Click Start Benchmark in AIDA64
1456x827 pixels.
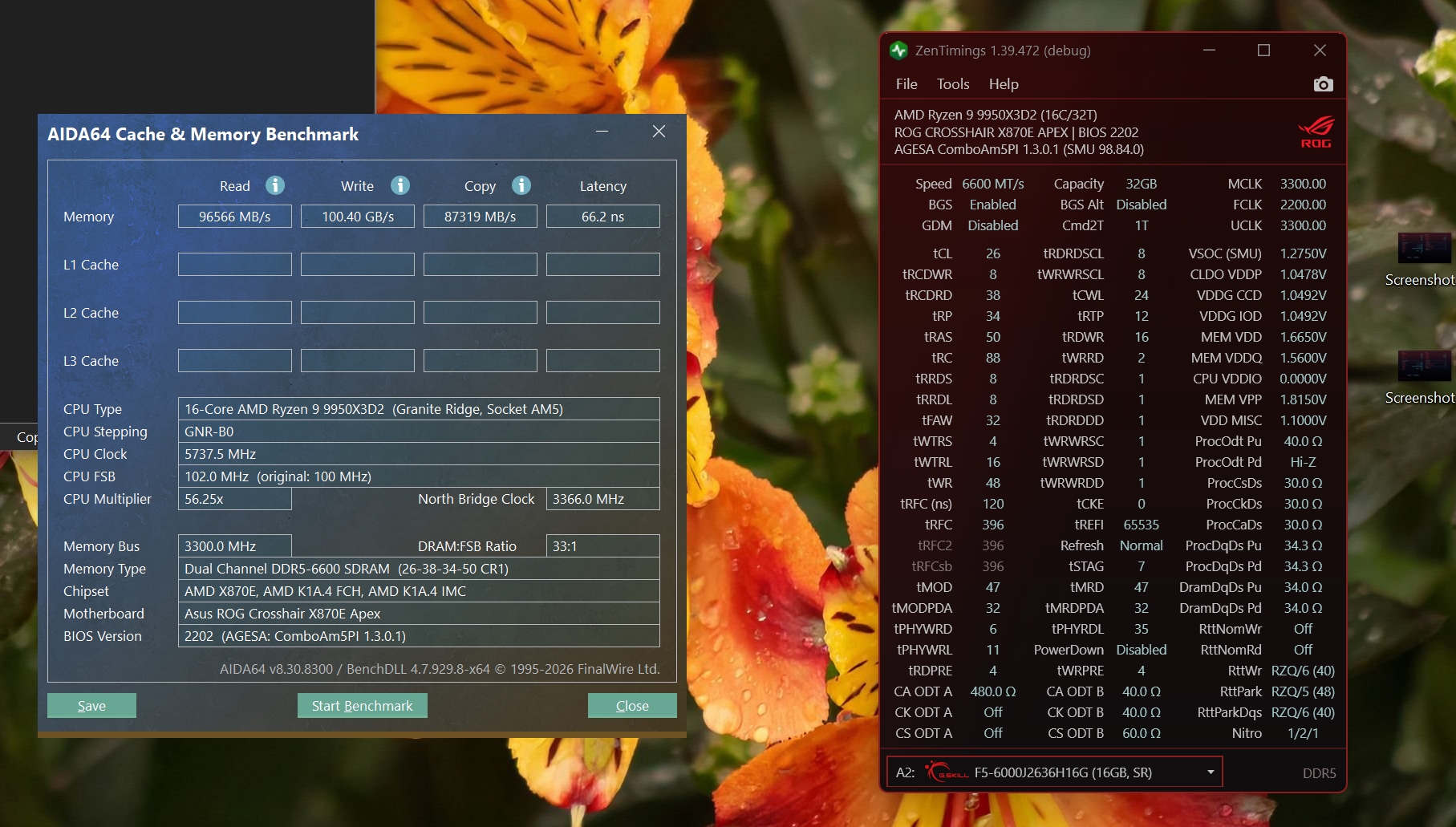pyautogui.click(x=363, y=706)
